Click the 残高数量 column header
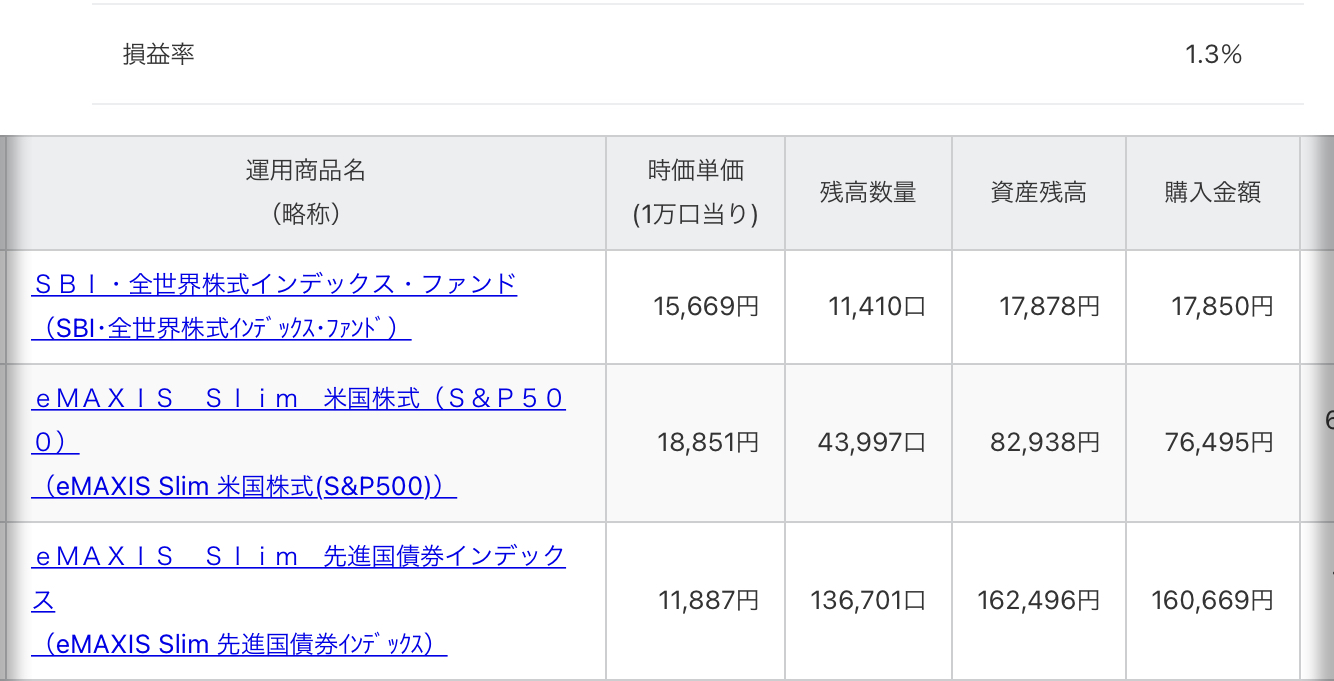 coord(868,193)
